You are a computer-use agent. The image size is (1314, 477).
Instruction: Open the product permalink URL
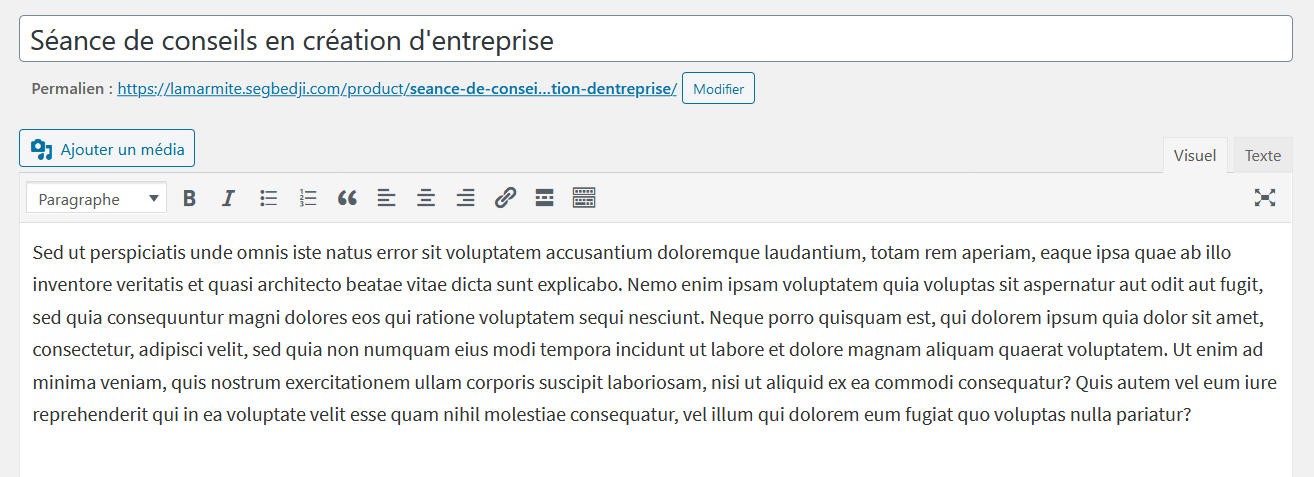(397, 89)
